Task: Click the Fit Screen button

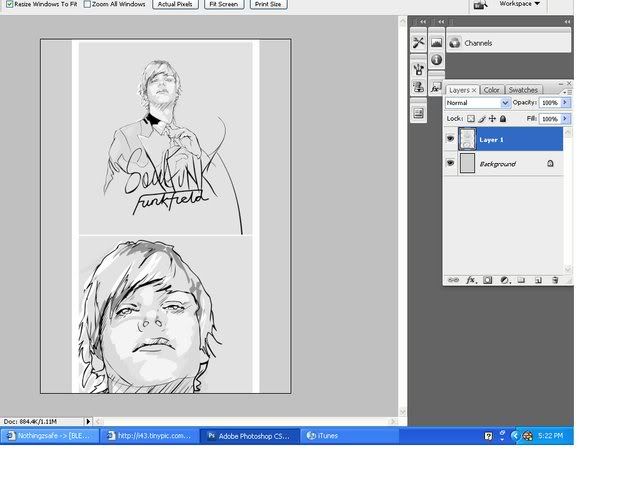Action: click(222, 5)
